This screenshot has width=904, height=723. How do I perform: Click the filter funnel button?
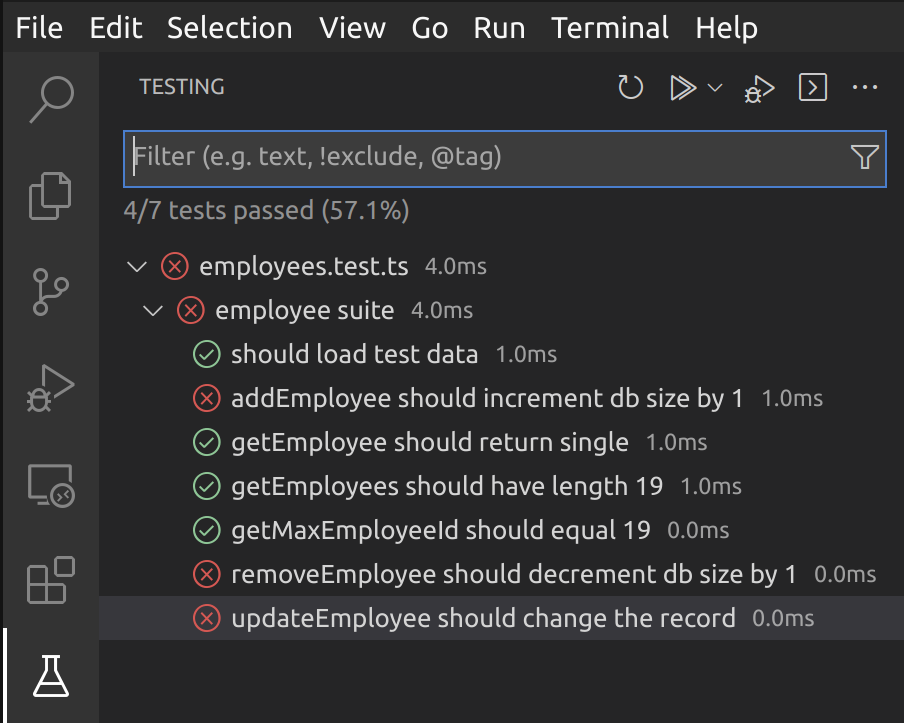pyautogui.click(x=864, y=157)
